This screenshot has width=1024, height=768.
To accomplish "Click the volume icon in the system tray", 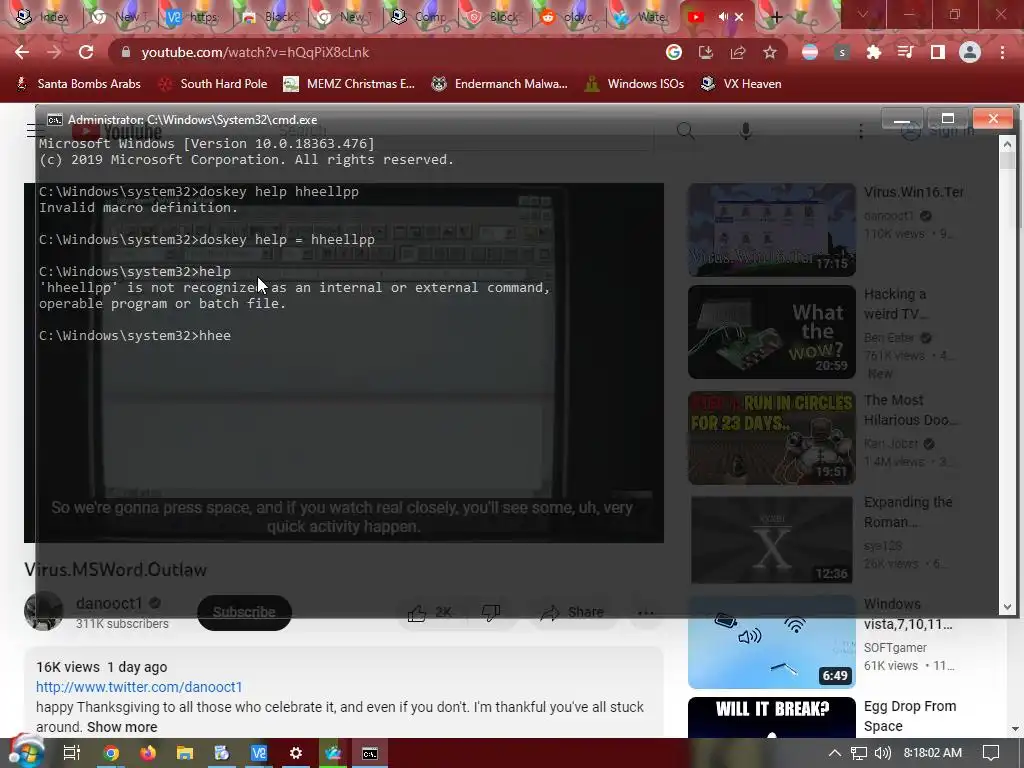I will pyautogui.click(x=882, y=753).
